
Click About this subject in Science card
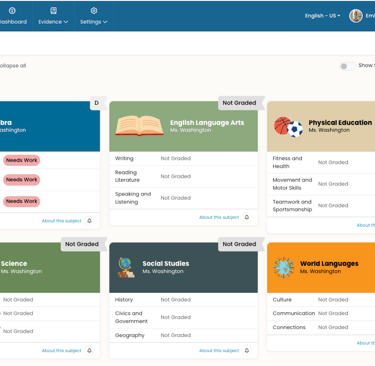[61, 351]
